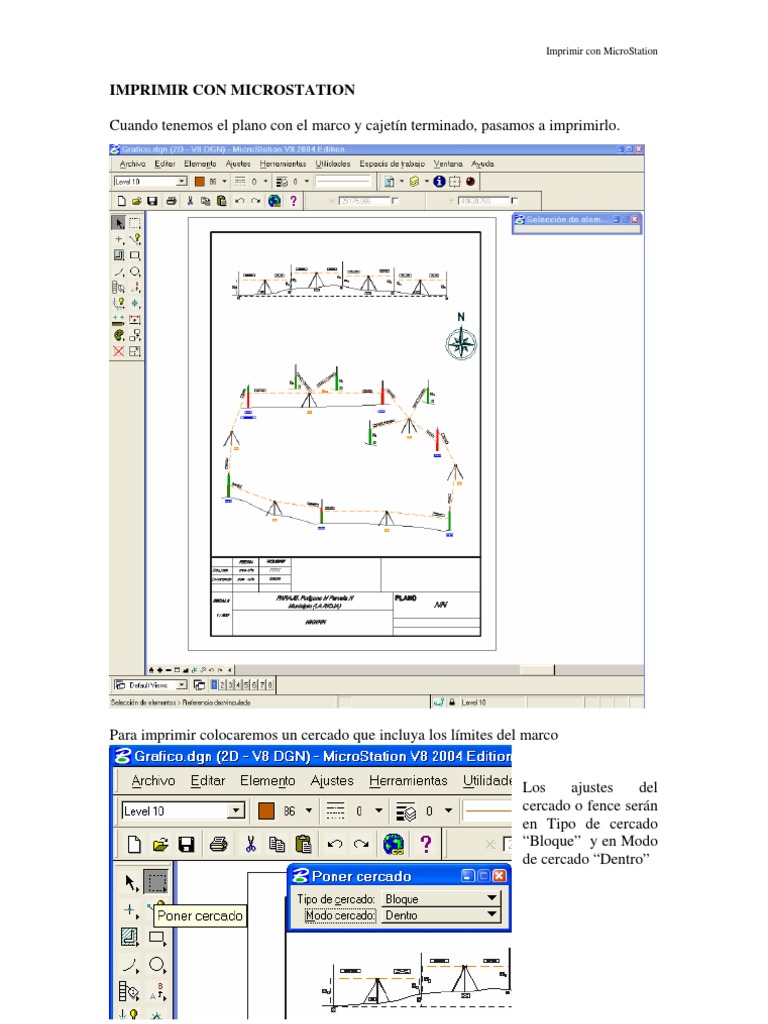The width and height of the screenshot is (768, 1024).
Task: Toggle view 2 button in upper window
Action: 222,685
